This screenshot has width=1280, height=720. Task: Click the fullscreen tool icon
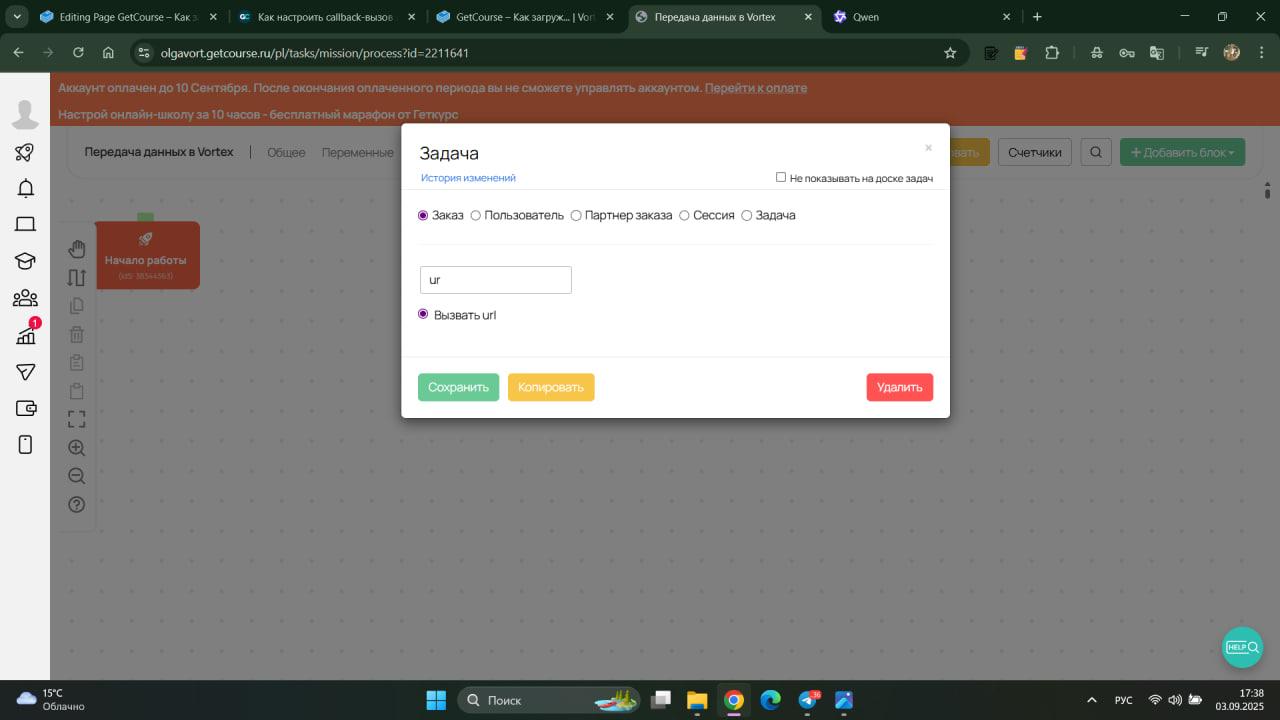pos(77,419)
